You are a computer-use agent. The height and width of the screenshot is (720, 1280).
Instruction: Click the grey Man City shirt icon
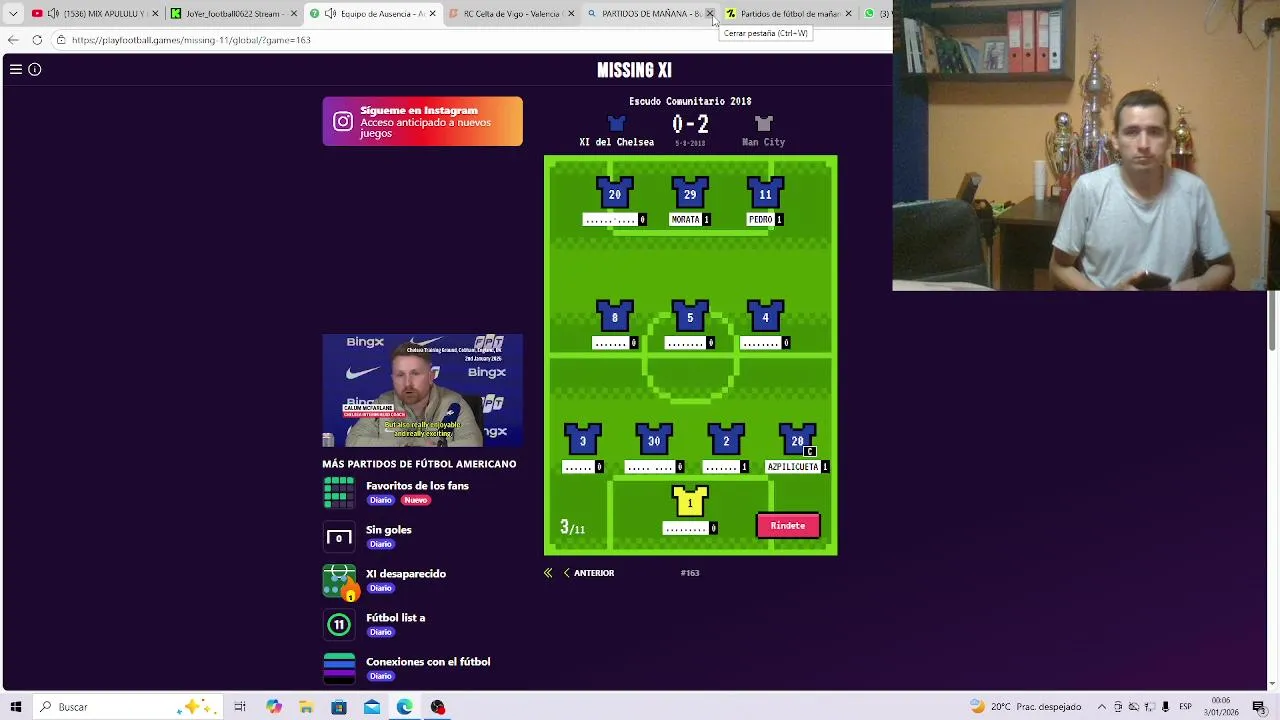[x=764, y=124]
